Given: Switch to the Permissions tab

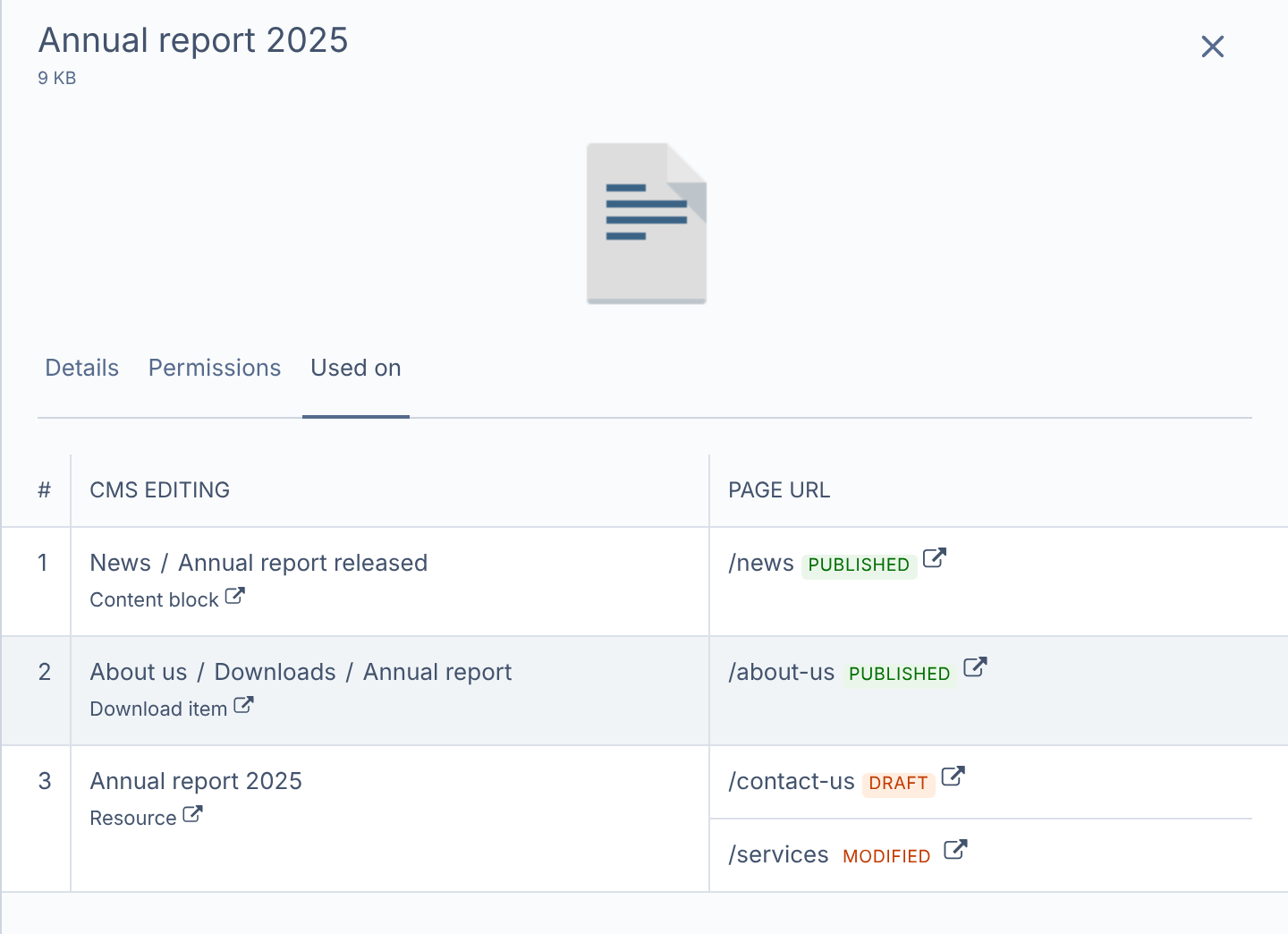Looking at the screenshot, I should click(215, 368).
